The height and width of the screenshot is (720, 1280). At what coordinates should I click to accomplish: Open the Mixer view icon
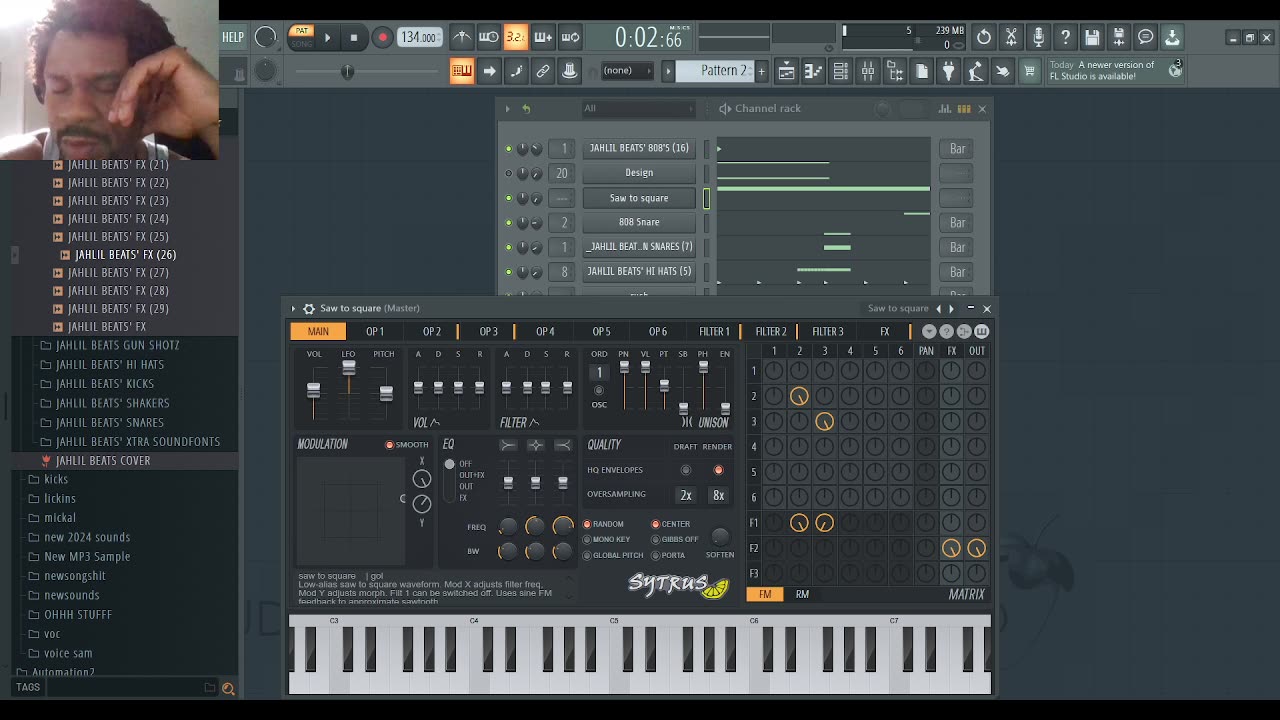coord(867,71)
